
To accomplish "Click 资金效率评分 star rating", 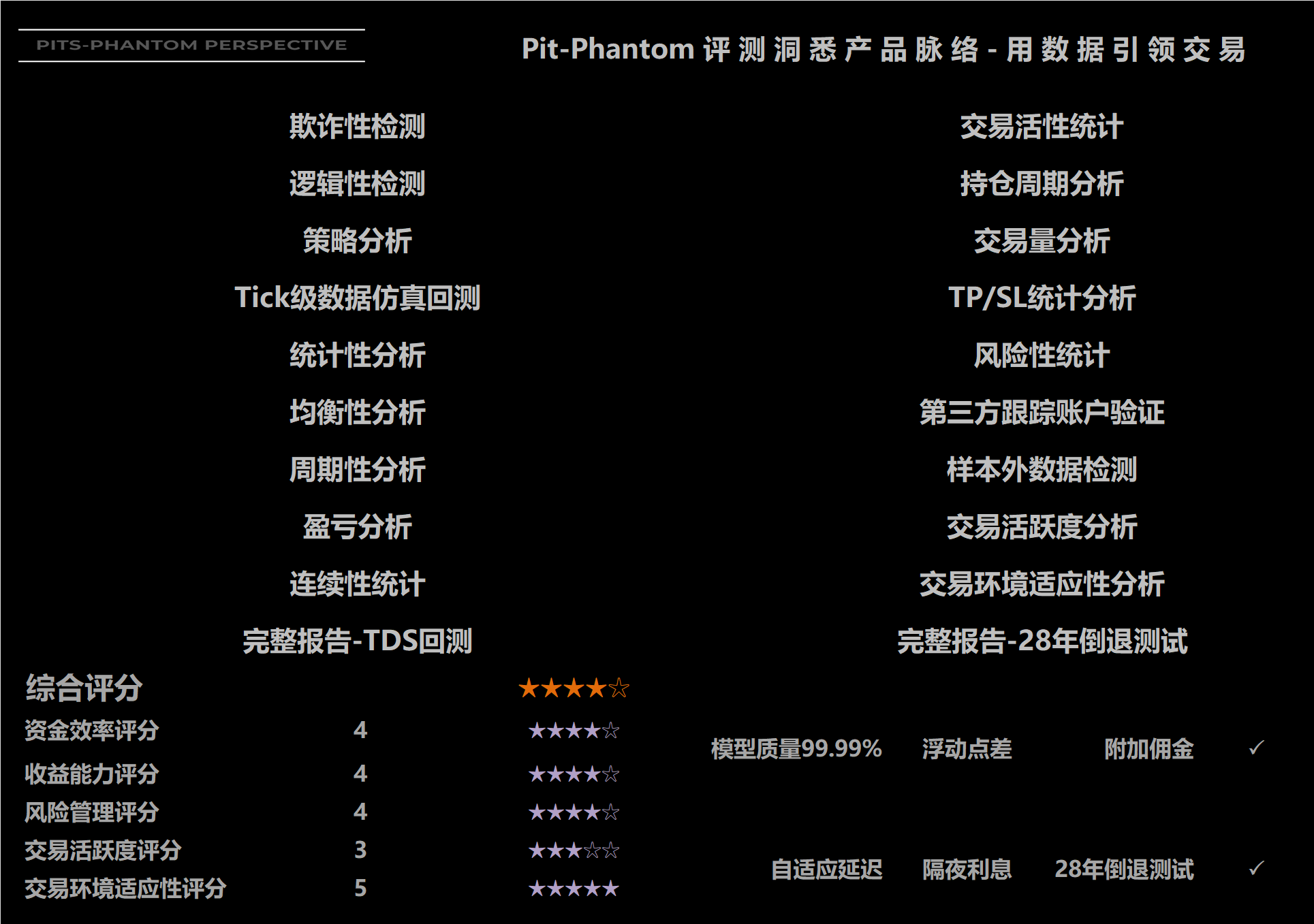I will pos(574,731).
